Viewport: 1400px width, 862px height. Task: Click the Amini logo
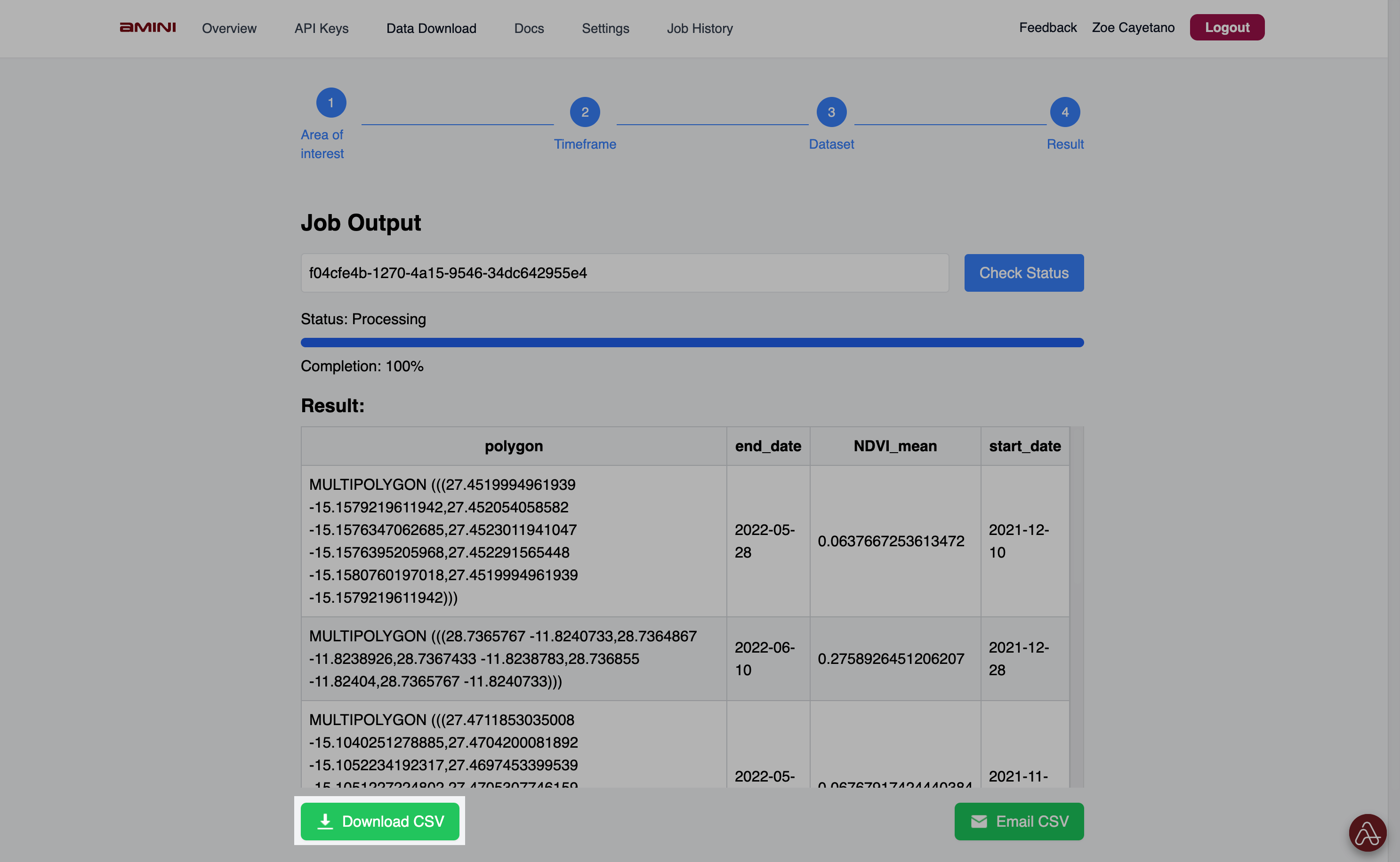[148, 27]
